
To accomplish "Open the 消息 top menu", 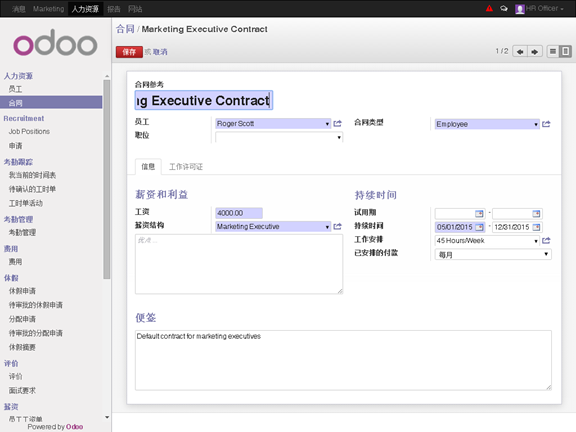I will click(18, 9).
